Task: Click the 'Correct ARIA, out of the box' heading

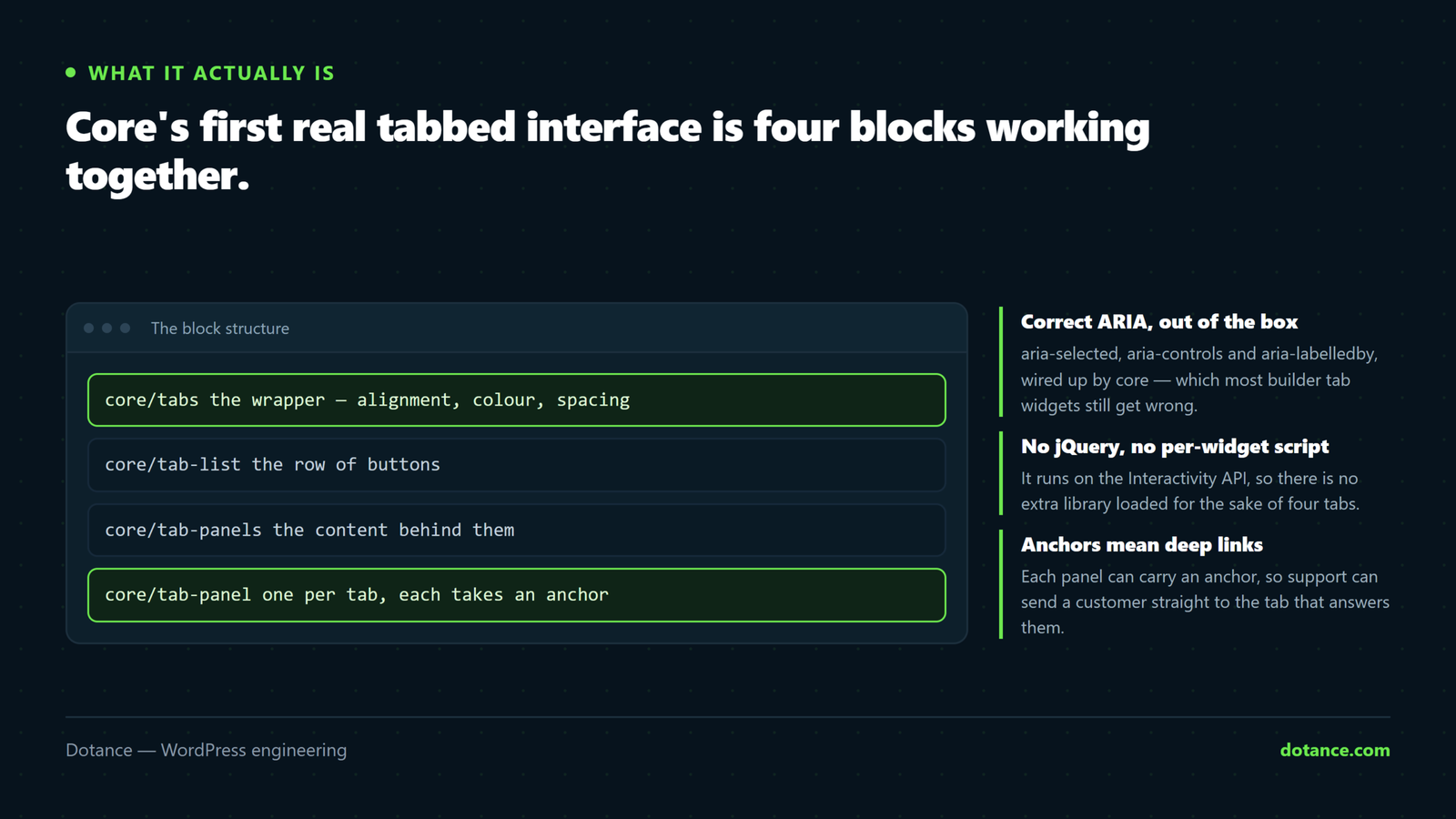Action: click(1158, 321)
